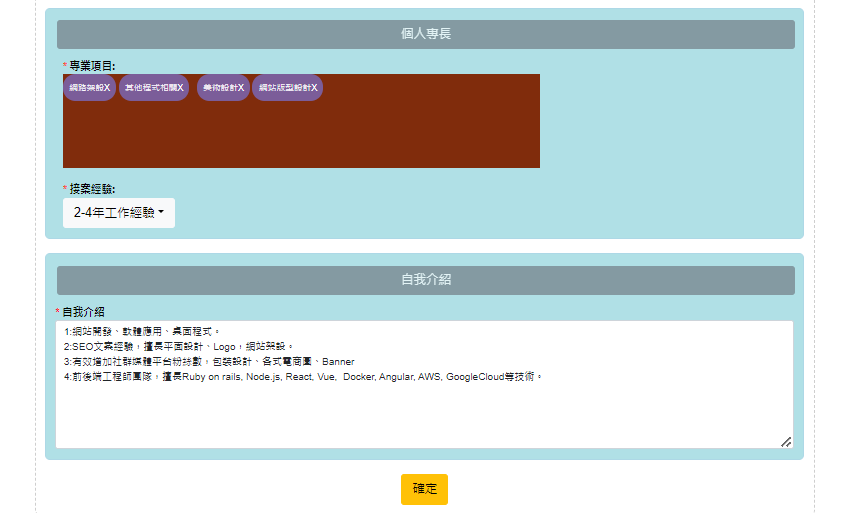Click the 接案經驗 field label
Image resolution: width=842 pixels, height=513 pixels.
tap(92, 189)
